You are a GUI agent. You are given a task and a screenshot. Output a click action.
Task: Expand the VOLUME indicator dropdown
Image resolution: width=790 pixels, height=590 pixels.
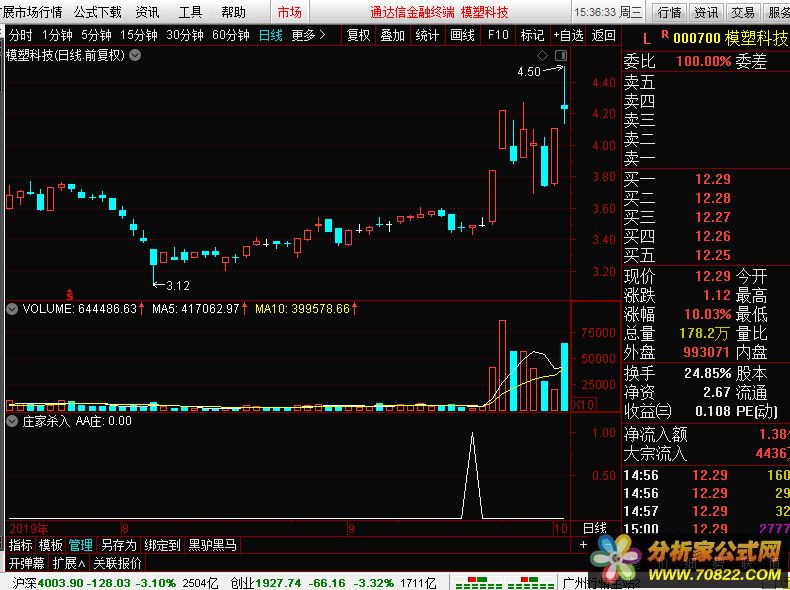pyautogui.click(x=12, y=309)
